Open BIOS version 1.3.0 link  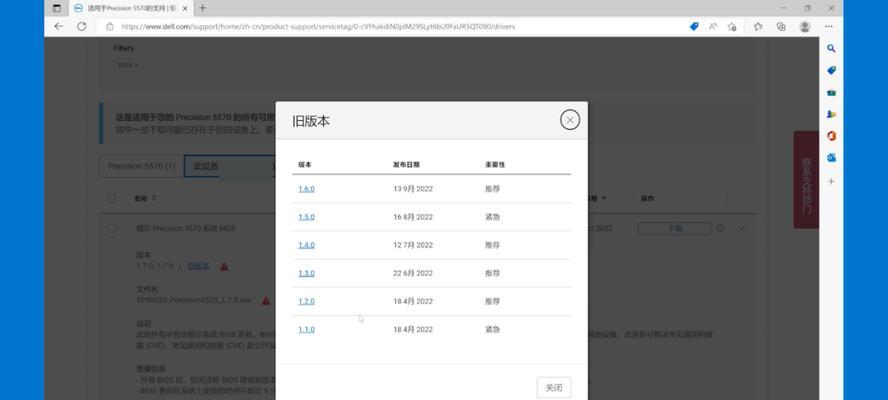[306, 273]
